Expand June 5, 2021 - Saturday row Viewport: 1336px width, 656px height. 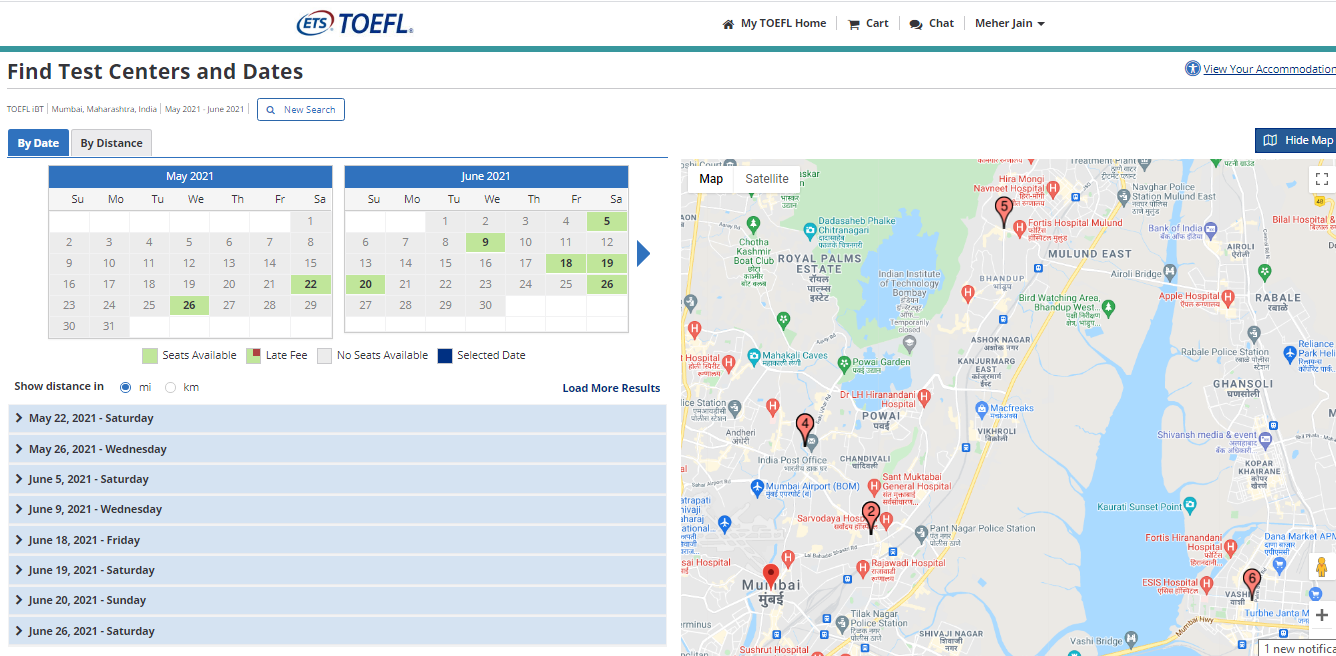coord(337,479)
